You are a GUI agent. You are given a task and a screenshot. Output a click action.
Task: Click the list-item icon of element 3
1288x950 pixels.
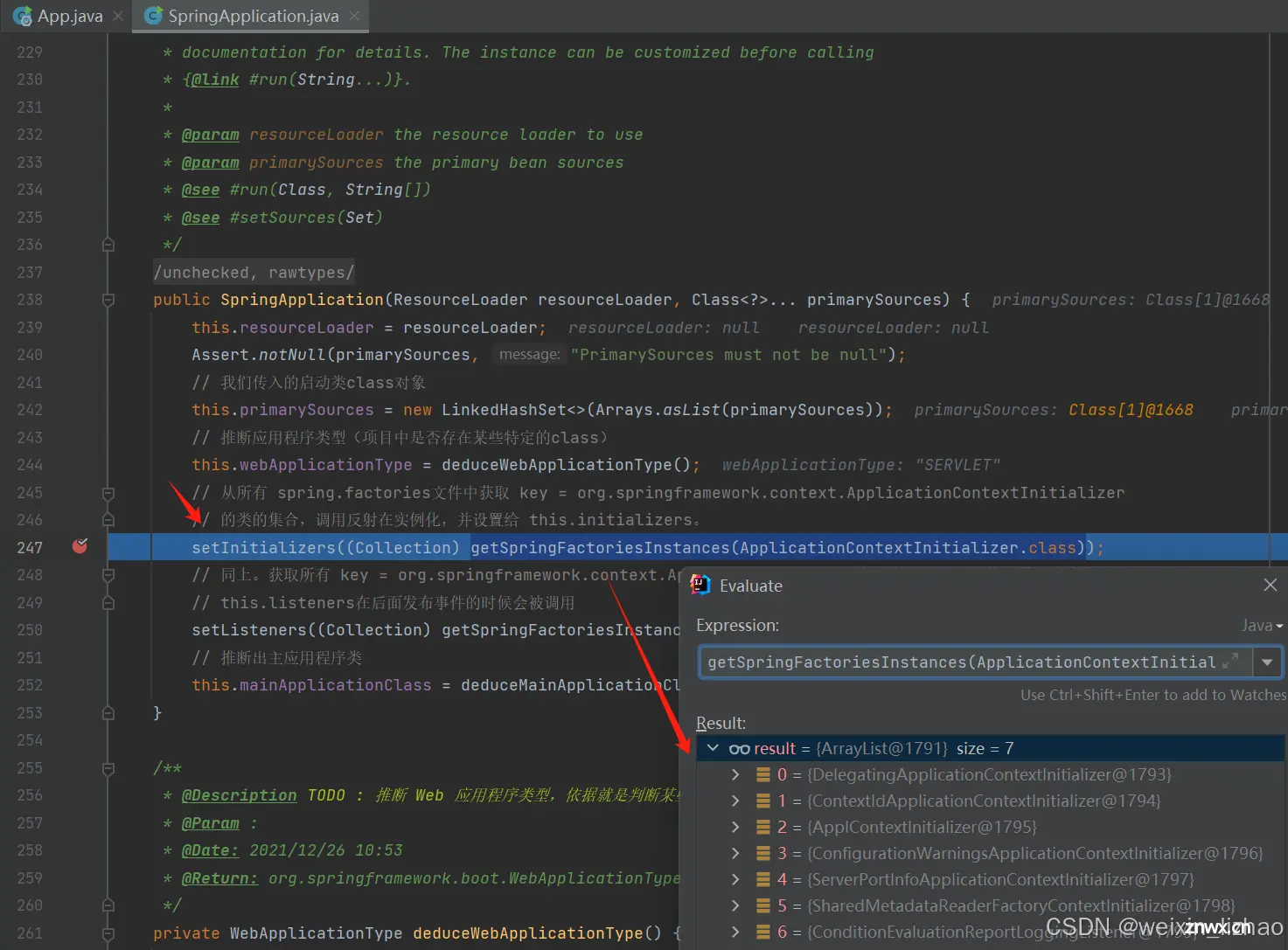763,853
